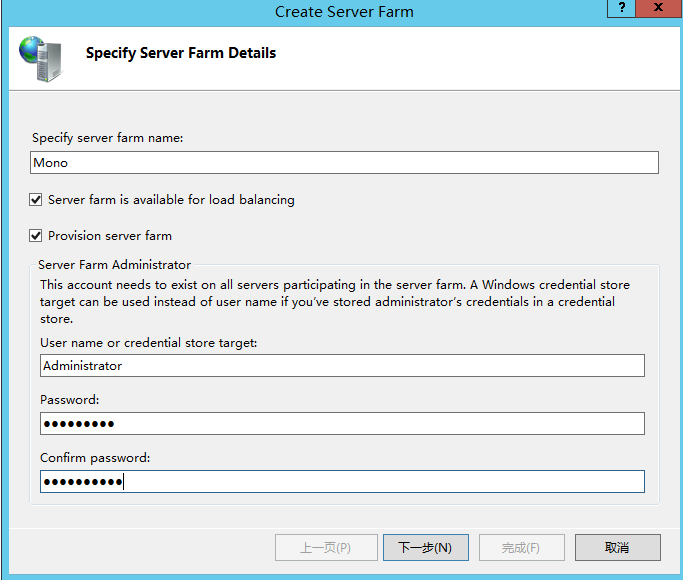The image size is (683, 580).
Task: Click the Specify server farm name label
Action: pos(107,138)
